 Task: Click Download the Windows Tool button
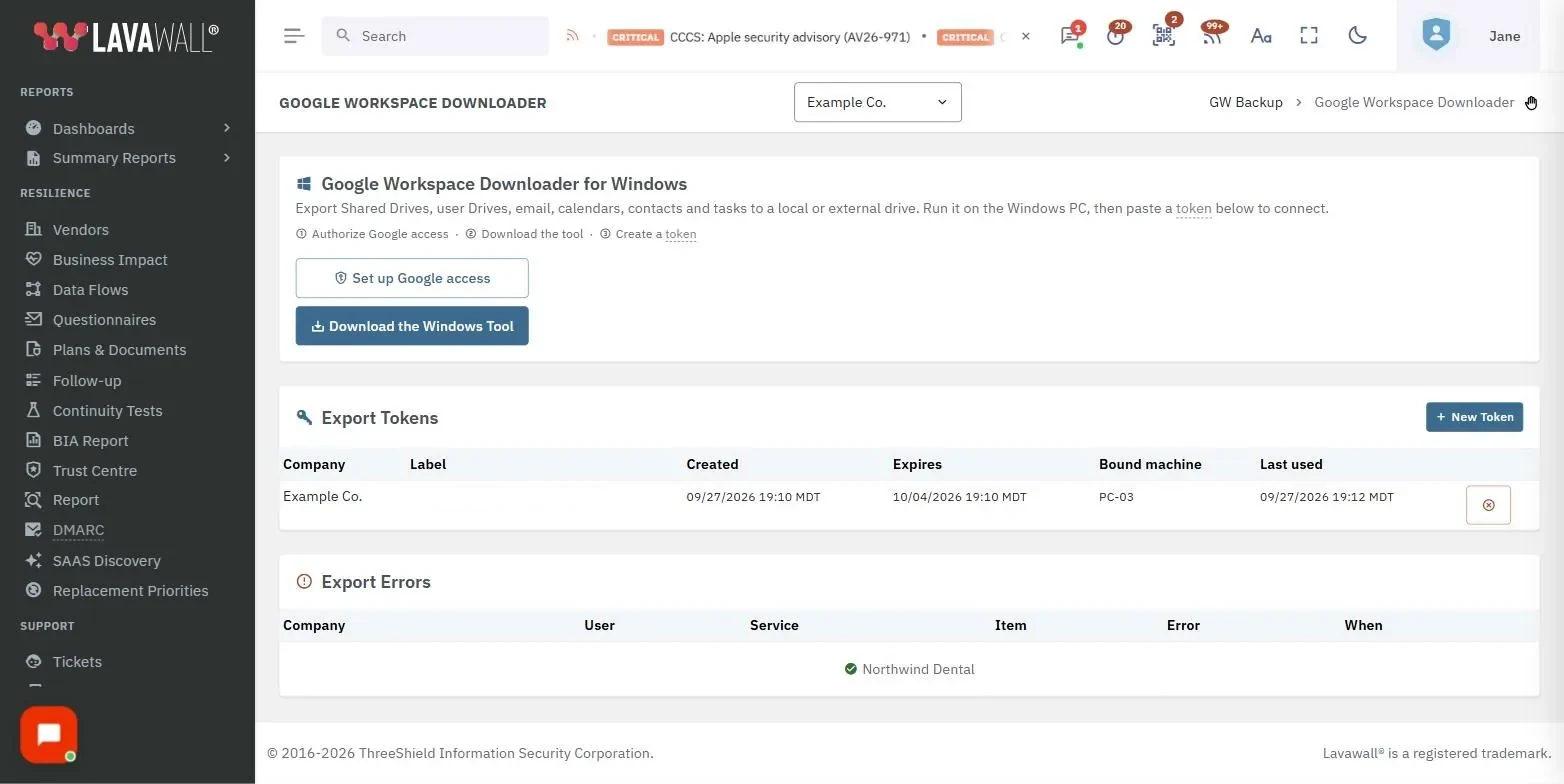click(x=412, y=326)
